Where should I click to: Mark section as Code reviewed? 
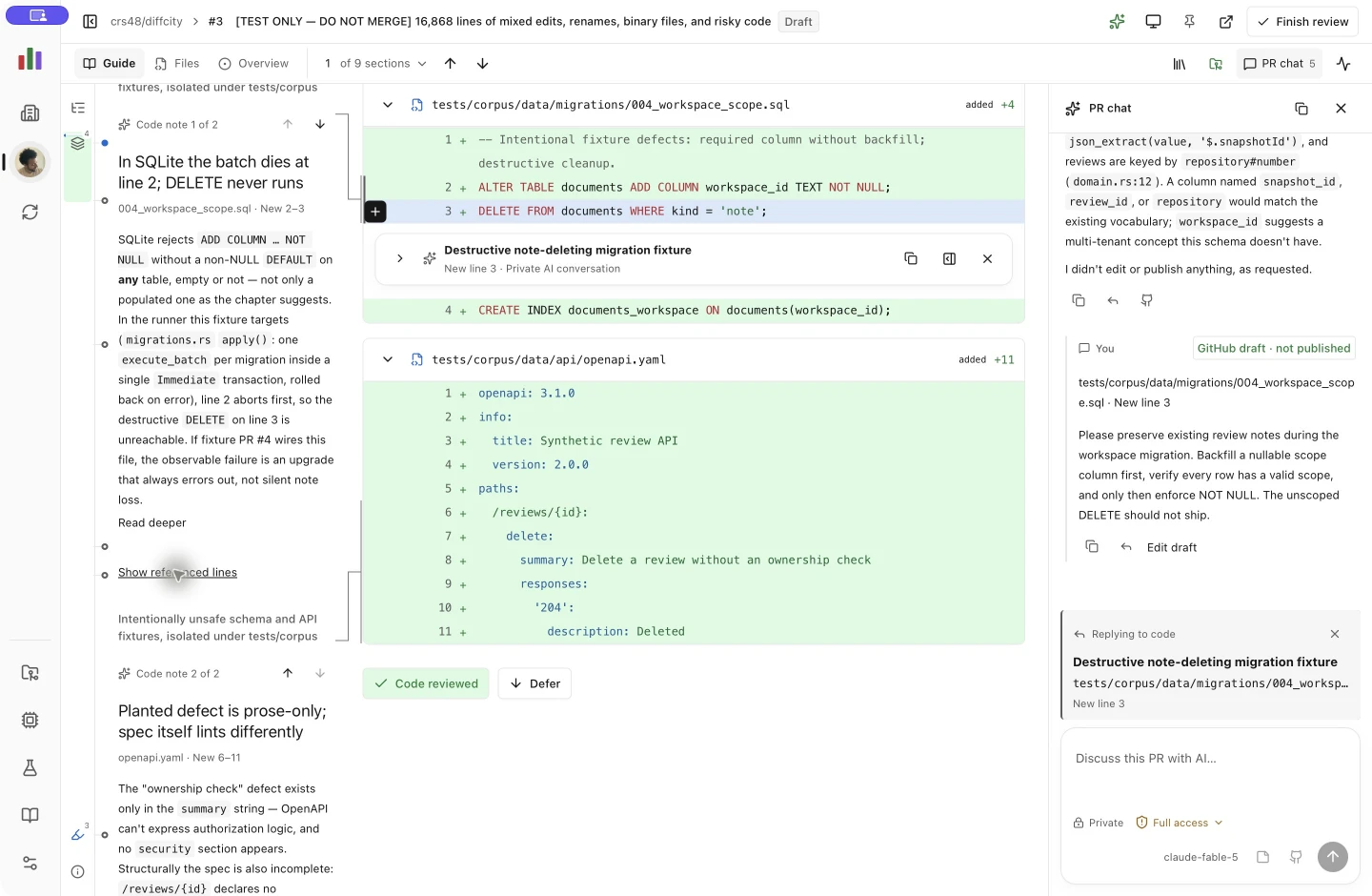pyautogui.click(x=426, y=683)
